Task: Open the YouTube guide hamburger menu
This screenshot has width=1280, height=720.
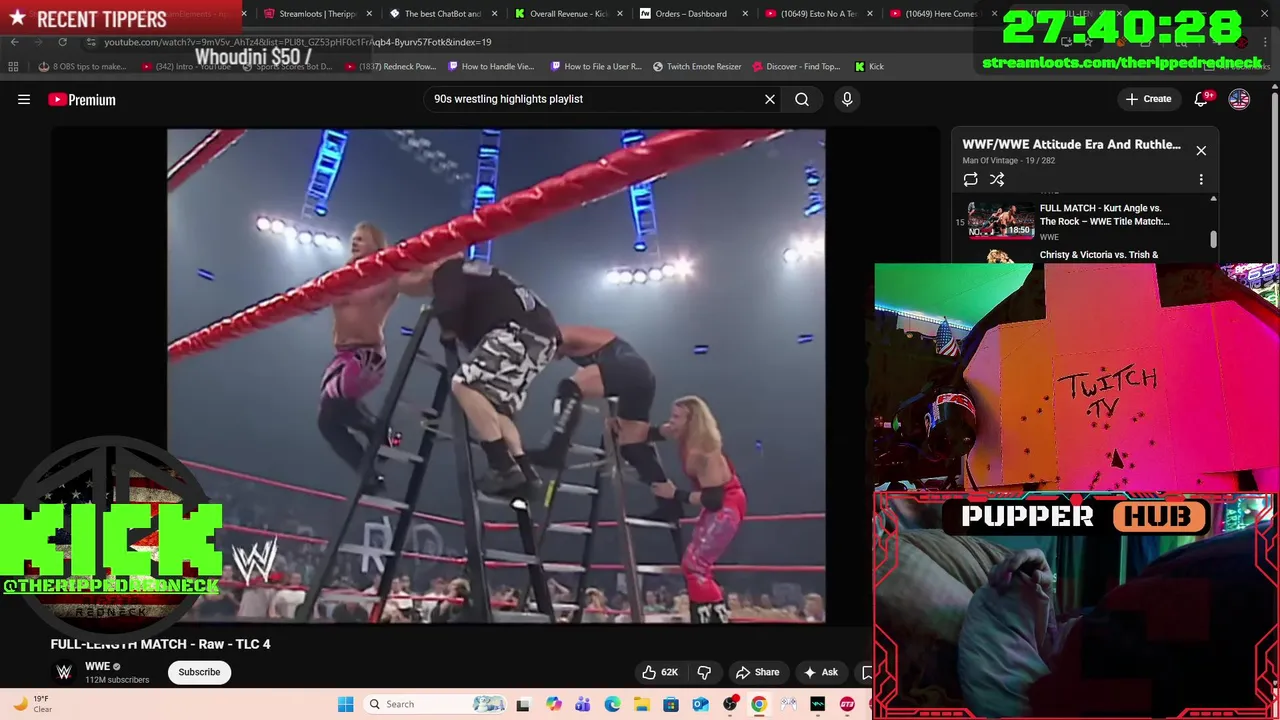Action: pos(24,99)
